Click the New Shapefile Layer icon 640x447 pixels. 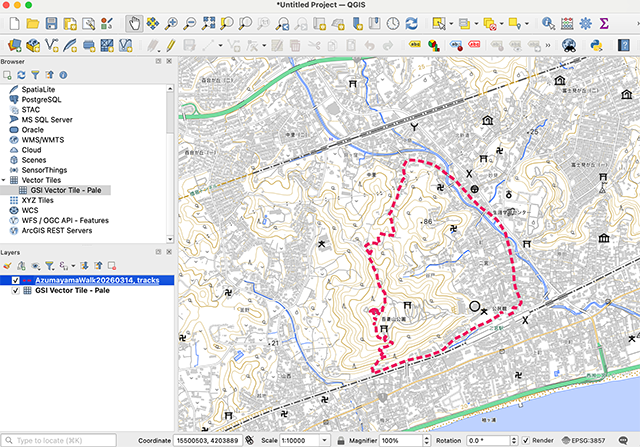point(51,45)
